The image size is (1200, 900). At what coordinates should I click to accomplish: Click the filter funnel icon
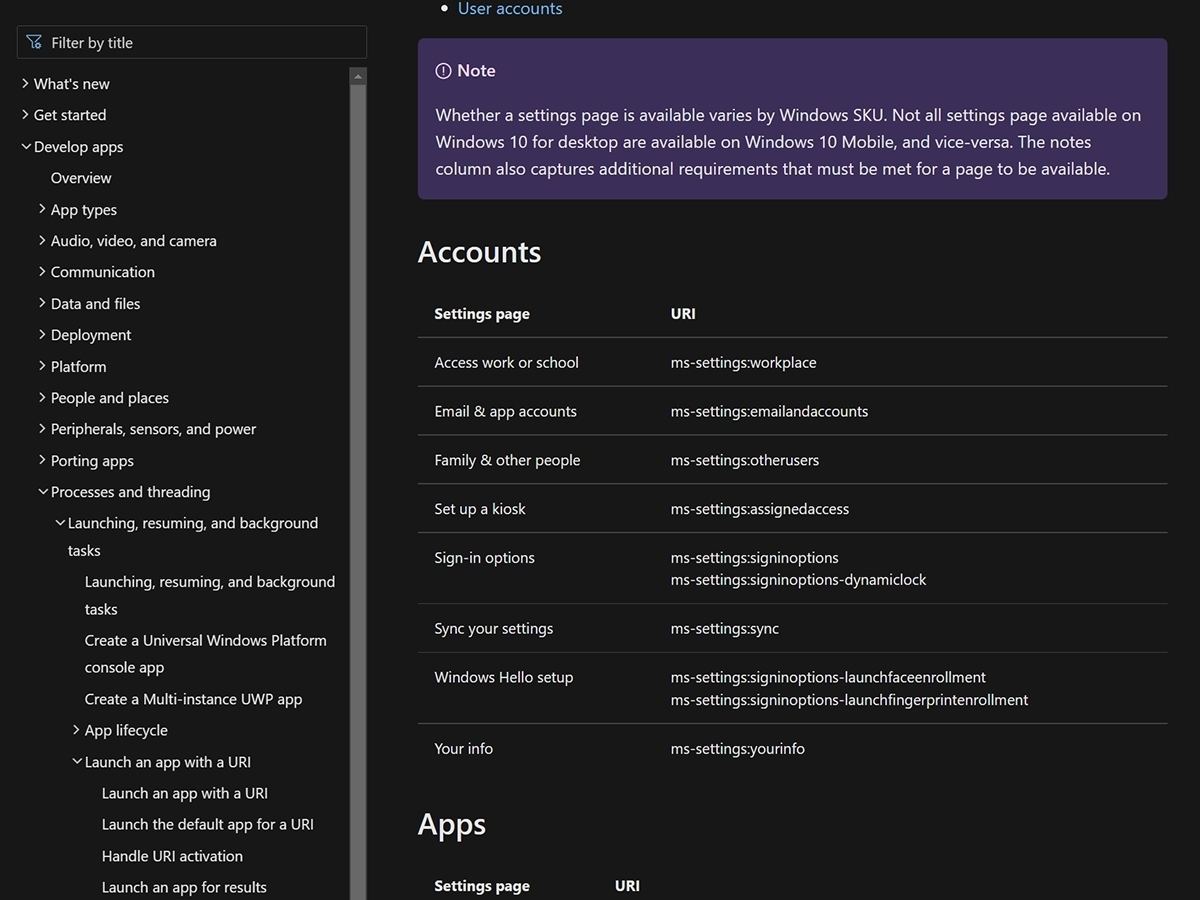pyautogui.click(x=34, y=43)
